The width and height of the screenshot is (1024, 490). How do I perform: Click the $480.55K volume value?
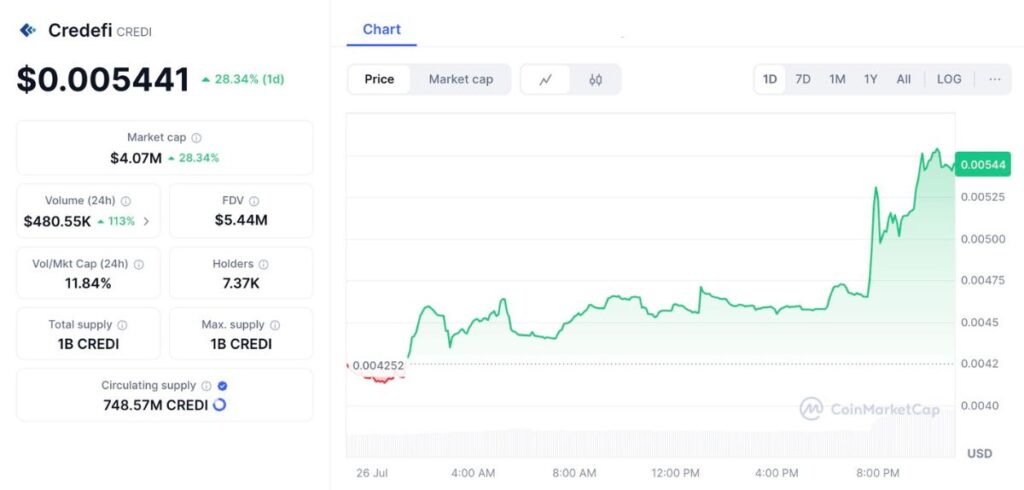57,221
